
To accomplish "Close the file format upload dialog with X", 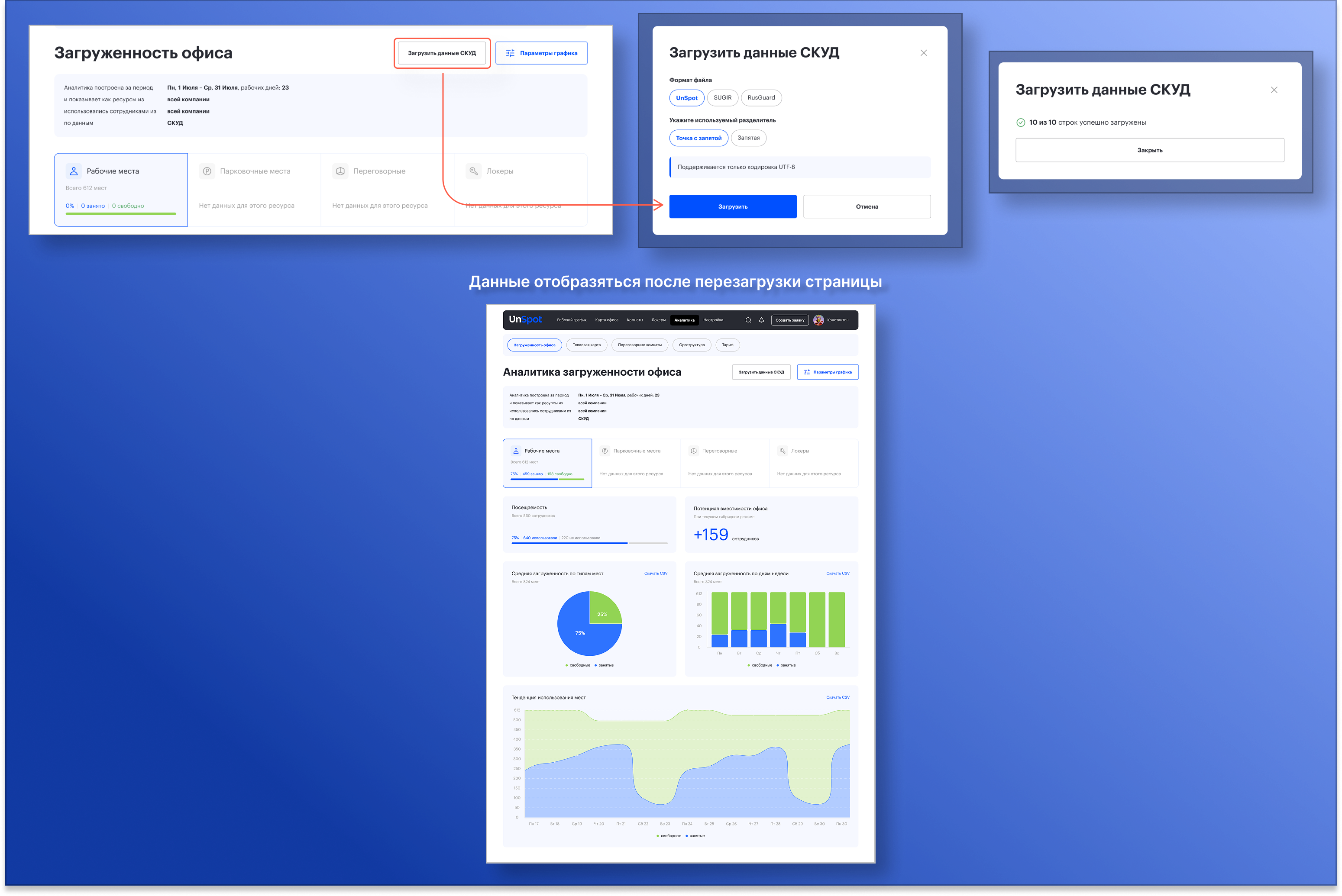I will pos(924,53).
